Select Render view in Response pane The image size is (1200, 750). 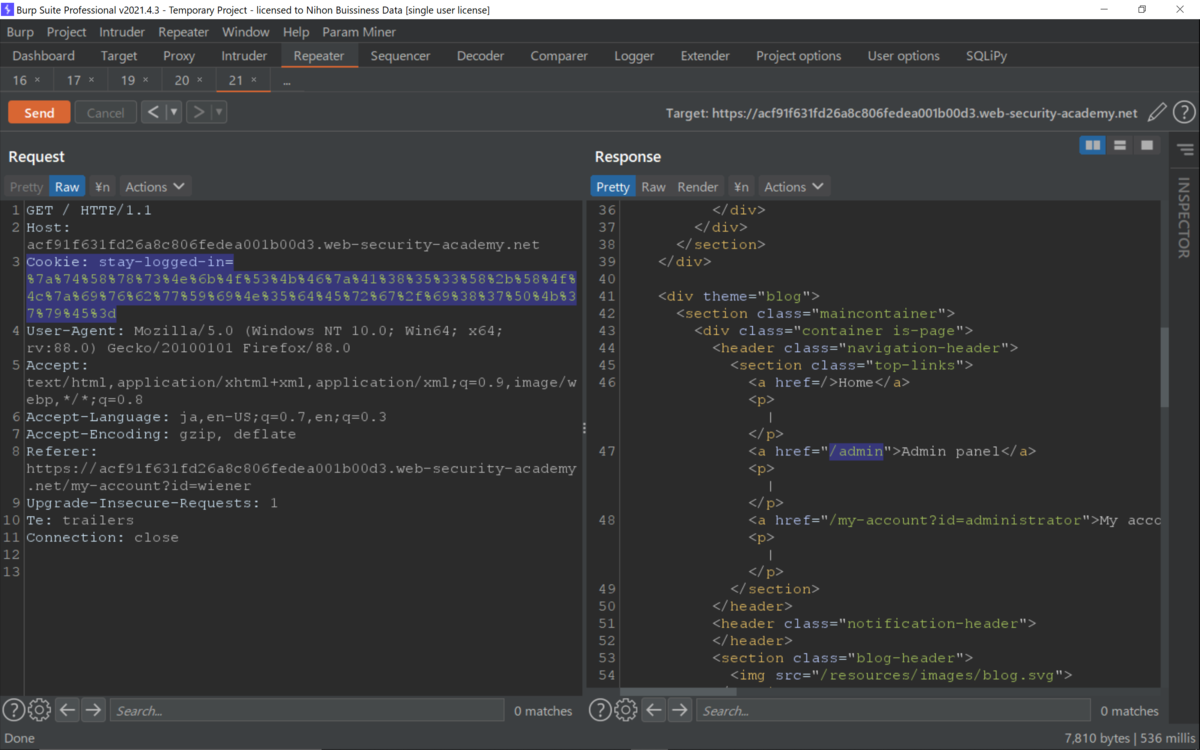click(x=698, y=187)
